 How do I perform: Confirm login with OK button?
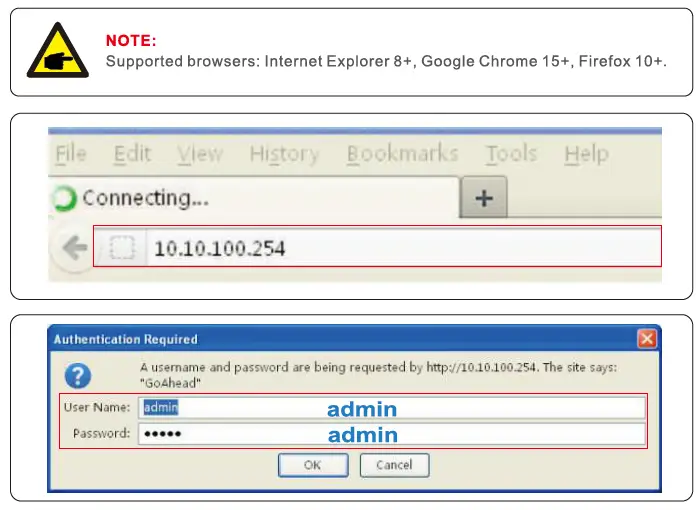pyautogui.click(x=313, y=465)
